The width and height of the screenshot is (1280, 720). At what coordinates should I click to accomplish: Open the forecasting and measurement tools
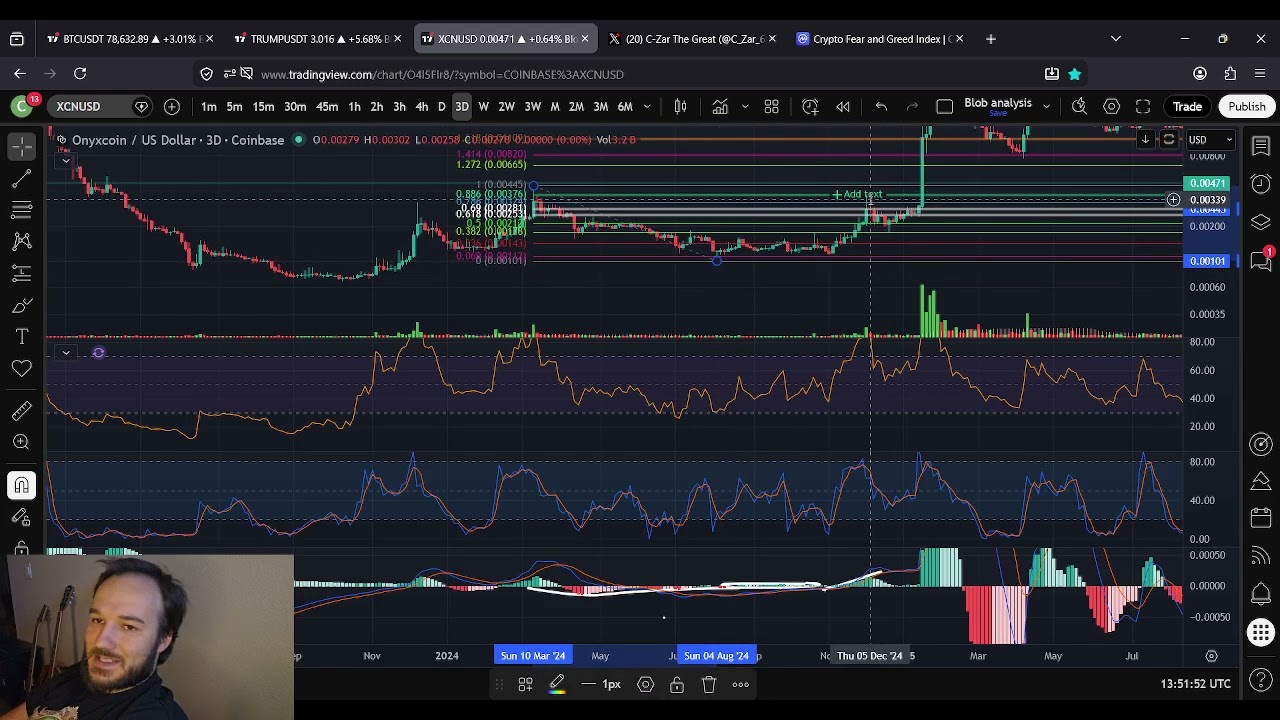(21, 273)
